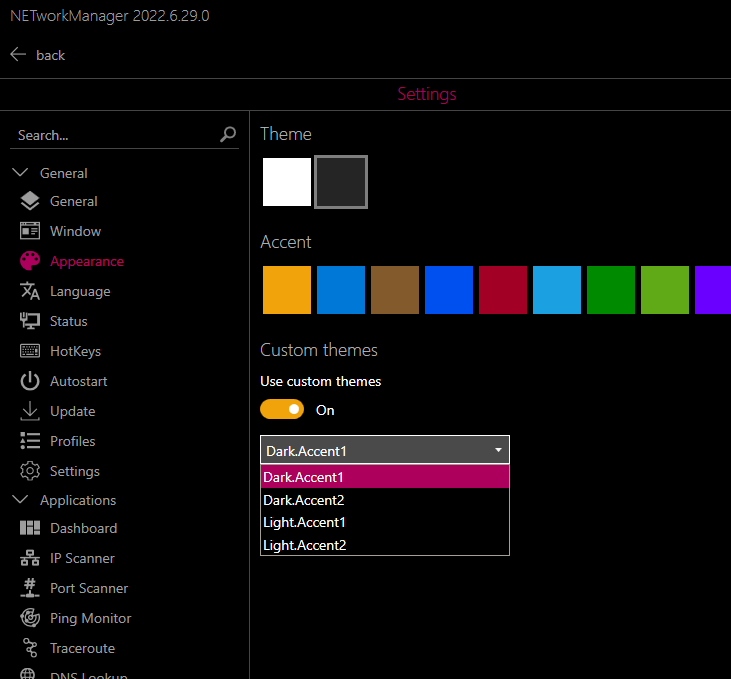Open Traceroute settings label
The image size is (731, 679).
83,648
